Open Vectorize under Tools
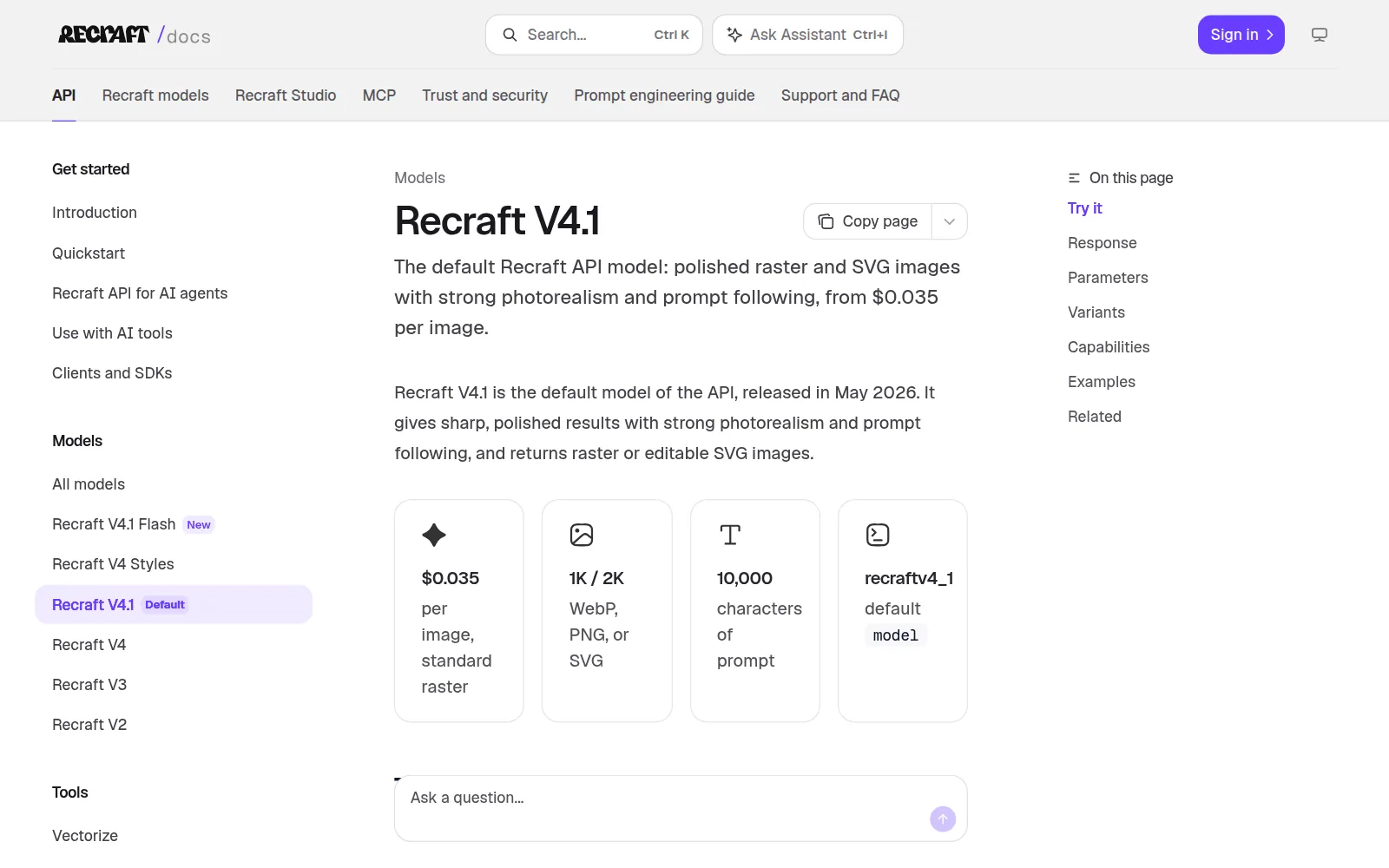 click(x=85, y=836)
